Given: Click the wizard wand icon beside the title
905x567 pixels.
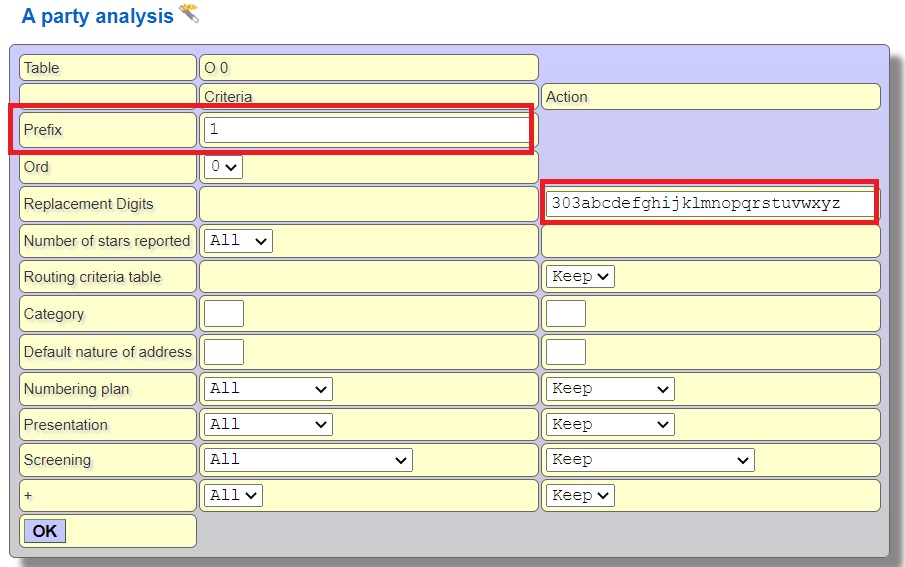Looking at the screenshot, I should tap(188, 14).
